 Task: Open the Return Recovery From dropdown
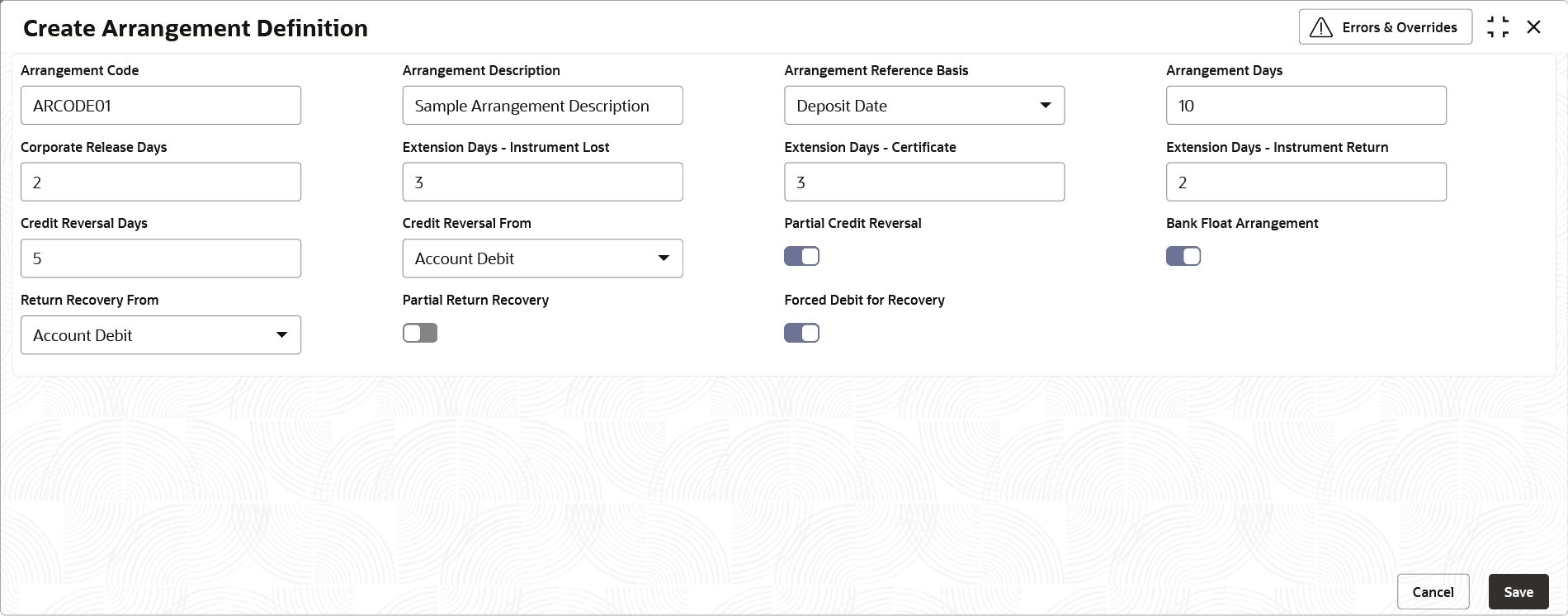click(x=161, y=335)
